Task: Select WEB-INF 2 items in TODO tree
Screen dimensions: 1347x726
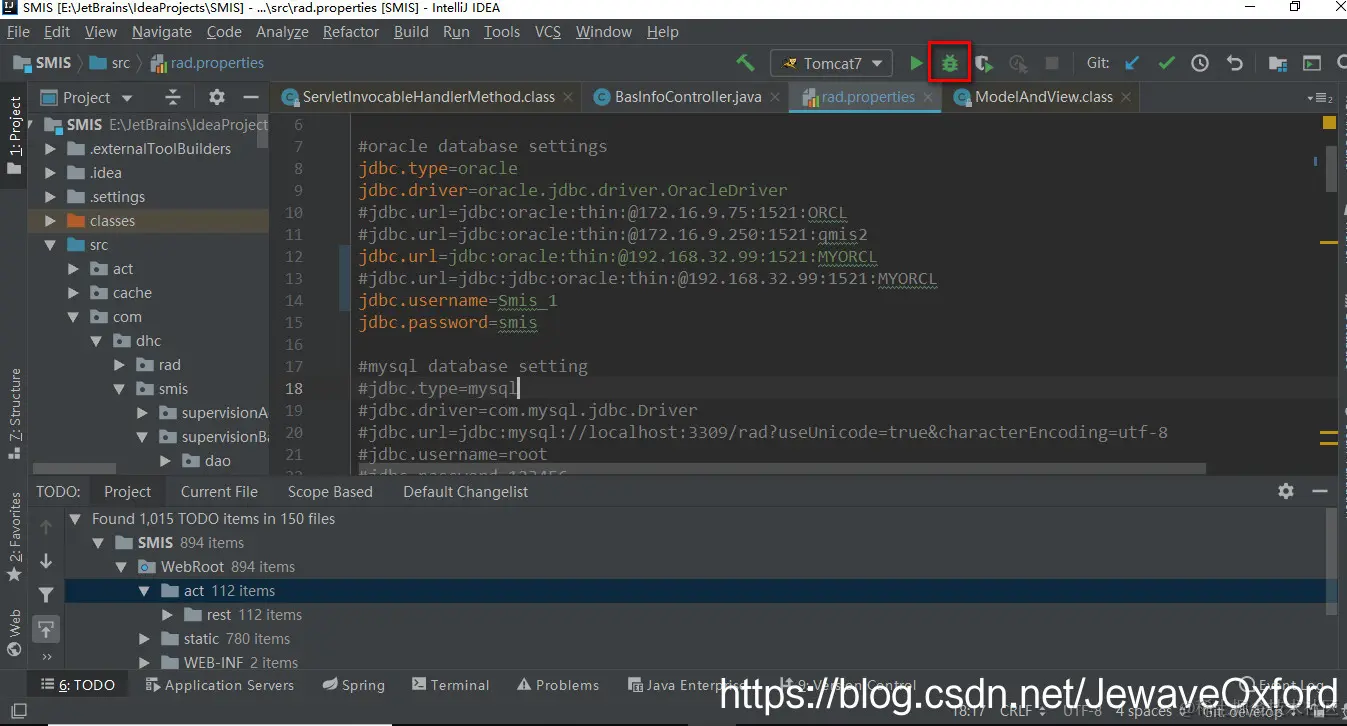Action: (229, 662)
